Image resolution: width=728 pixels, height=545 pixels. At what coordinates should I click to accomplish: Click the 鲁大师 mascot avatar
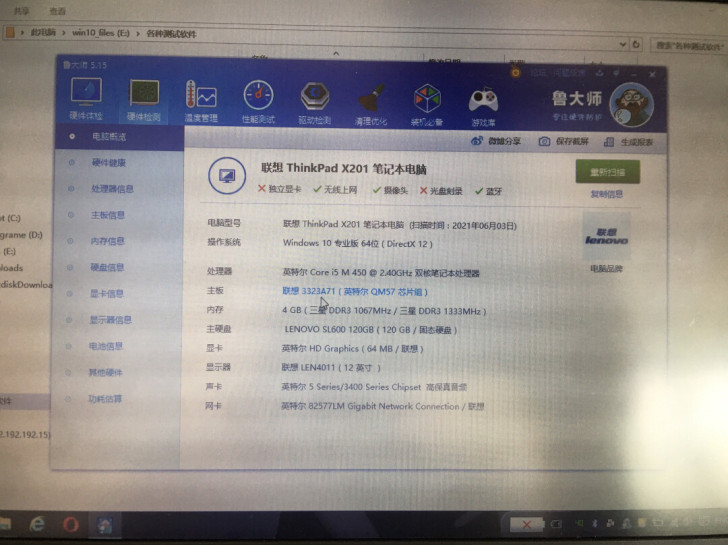pos(632,105)
